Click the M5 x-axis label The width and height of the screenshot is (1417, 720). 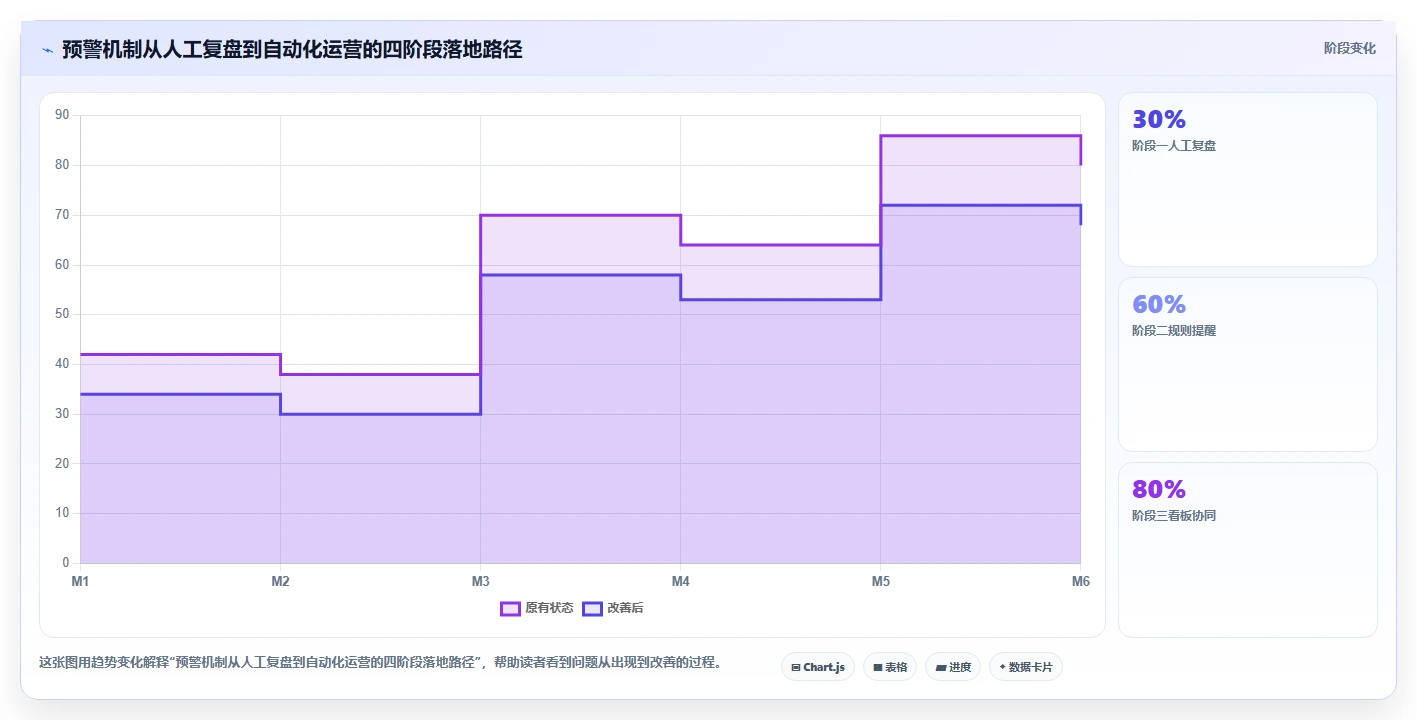[880, 581]
